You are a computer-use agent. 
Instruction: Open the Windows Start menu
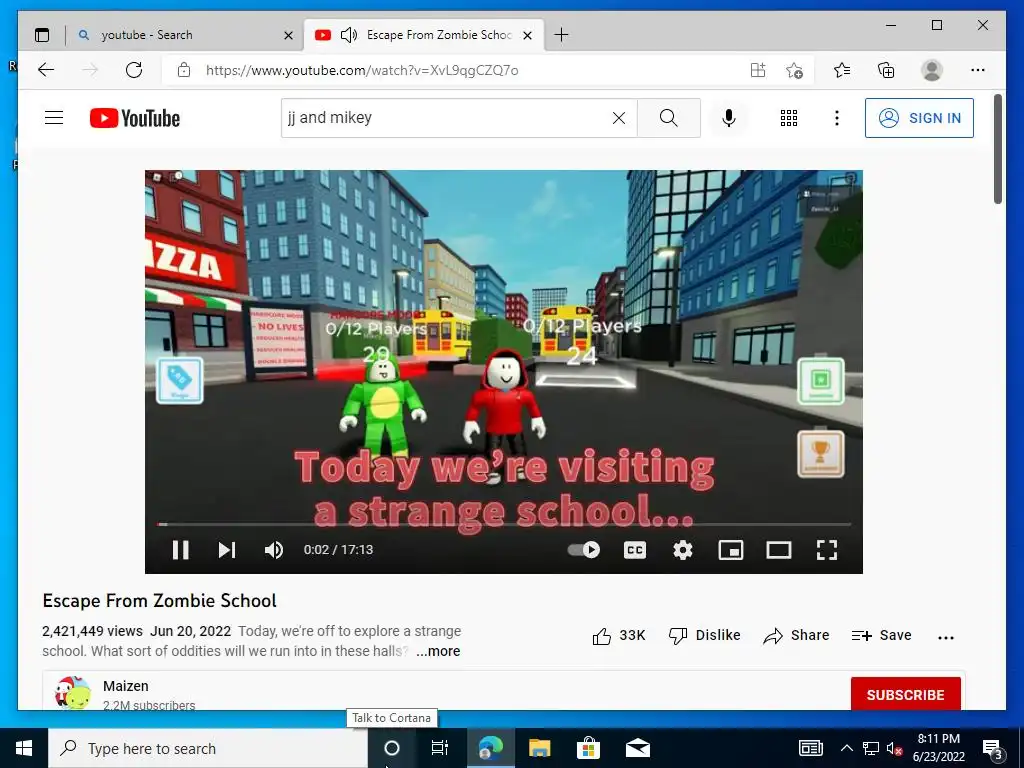click(x=24, y=748)
